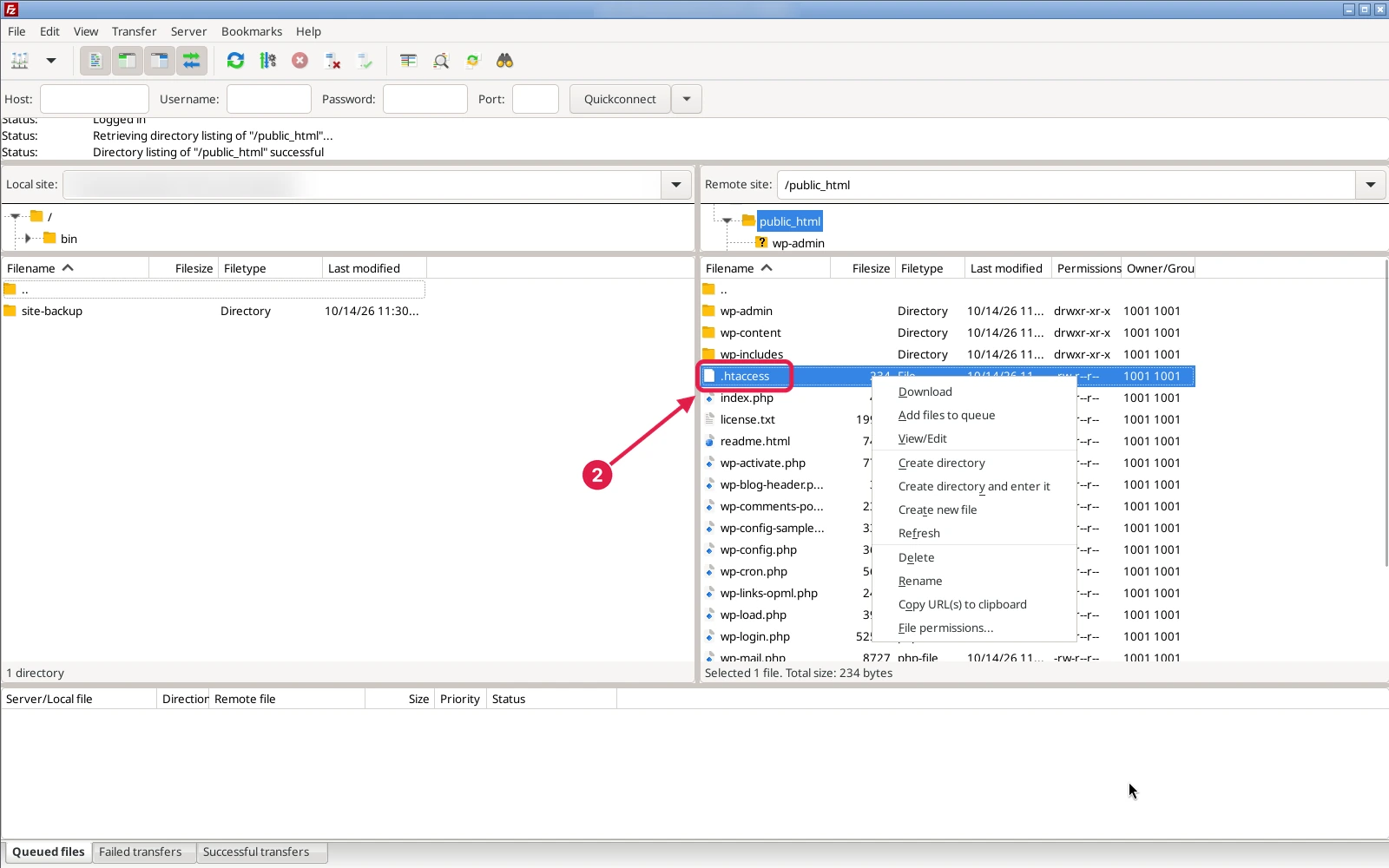Open the Transfer menu

coord(134,31)
